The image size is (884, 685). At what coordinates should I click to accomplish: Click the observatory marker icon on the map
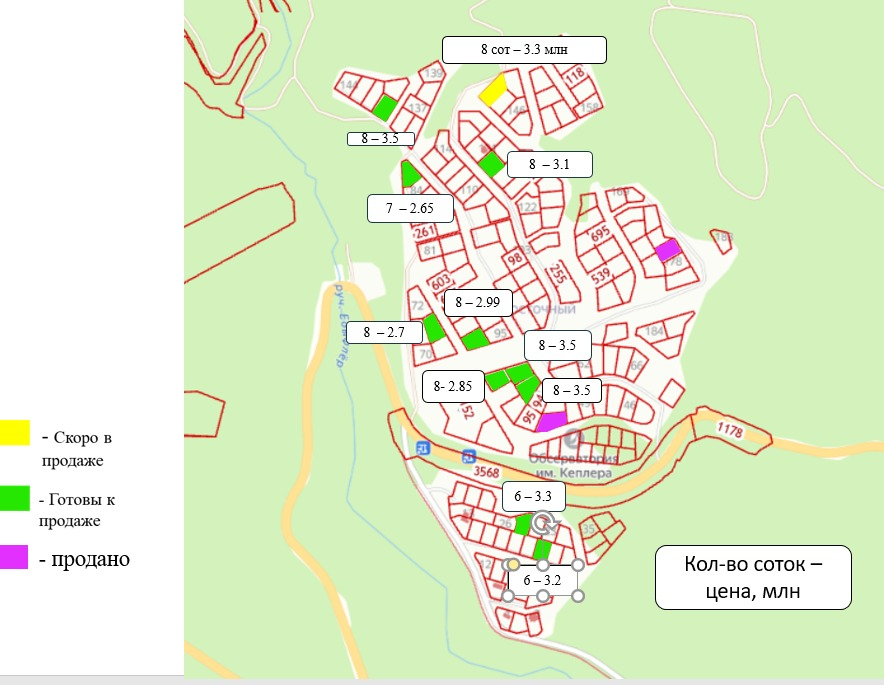(x=572, y=439)
